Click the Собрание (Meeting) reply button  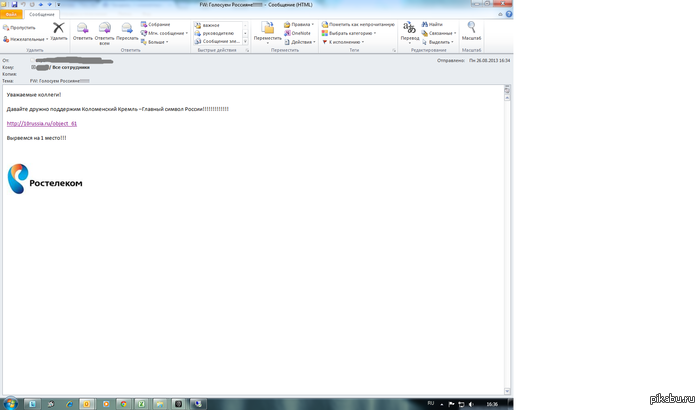pos(157,24)
